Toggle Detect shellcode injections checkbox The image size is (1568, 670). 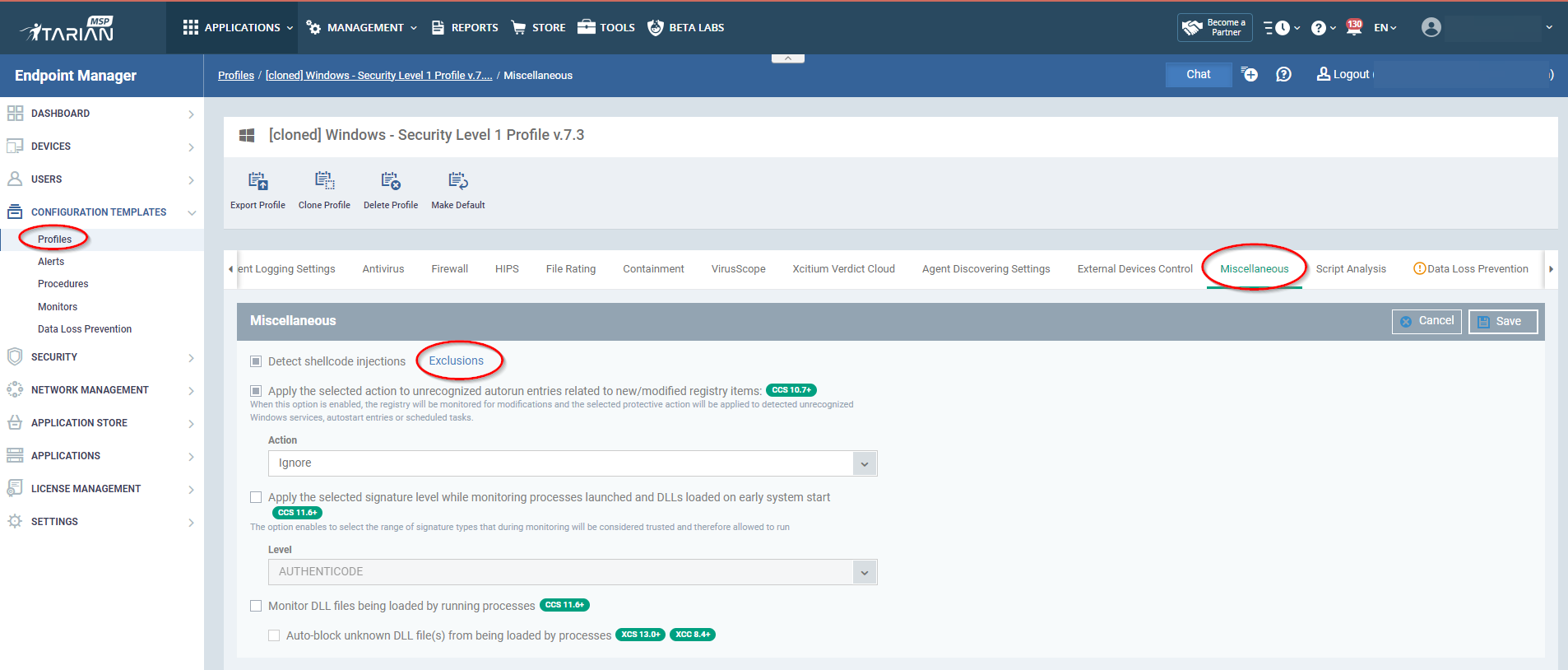256,361
